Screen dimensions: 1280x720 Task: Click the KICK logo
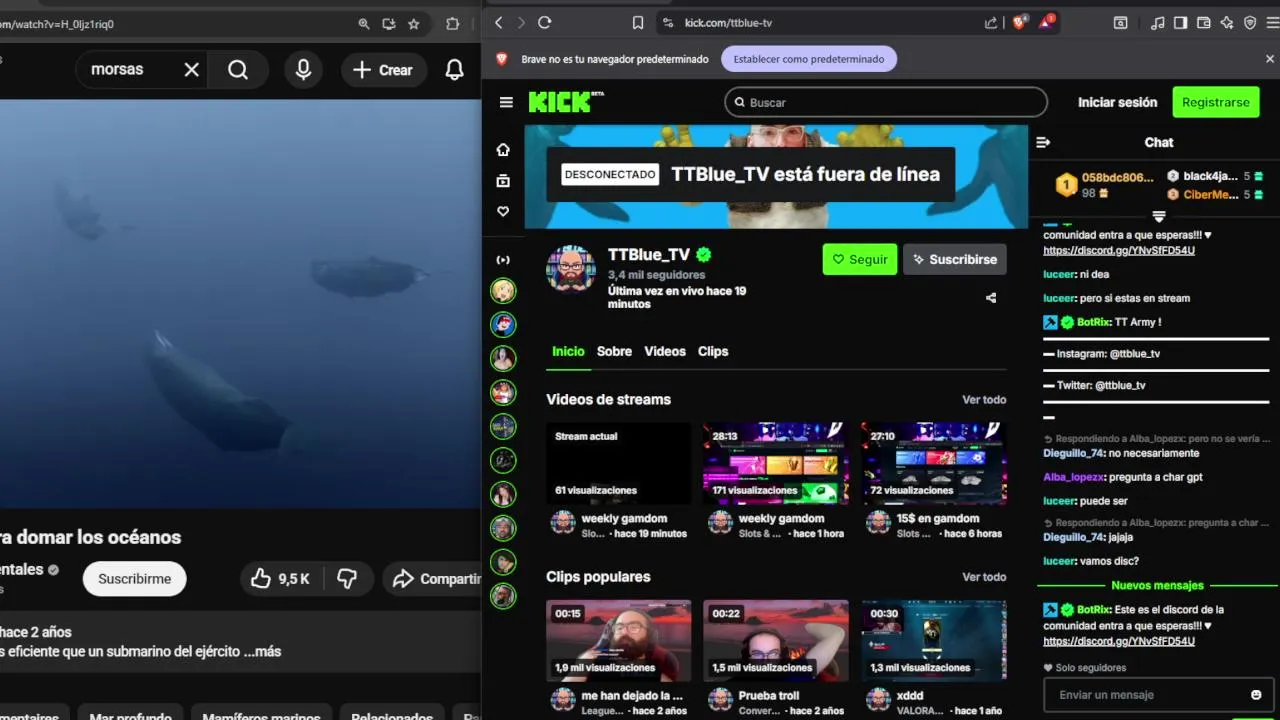pos(566,102)
